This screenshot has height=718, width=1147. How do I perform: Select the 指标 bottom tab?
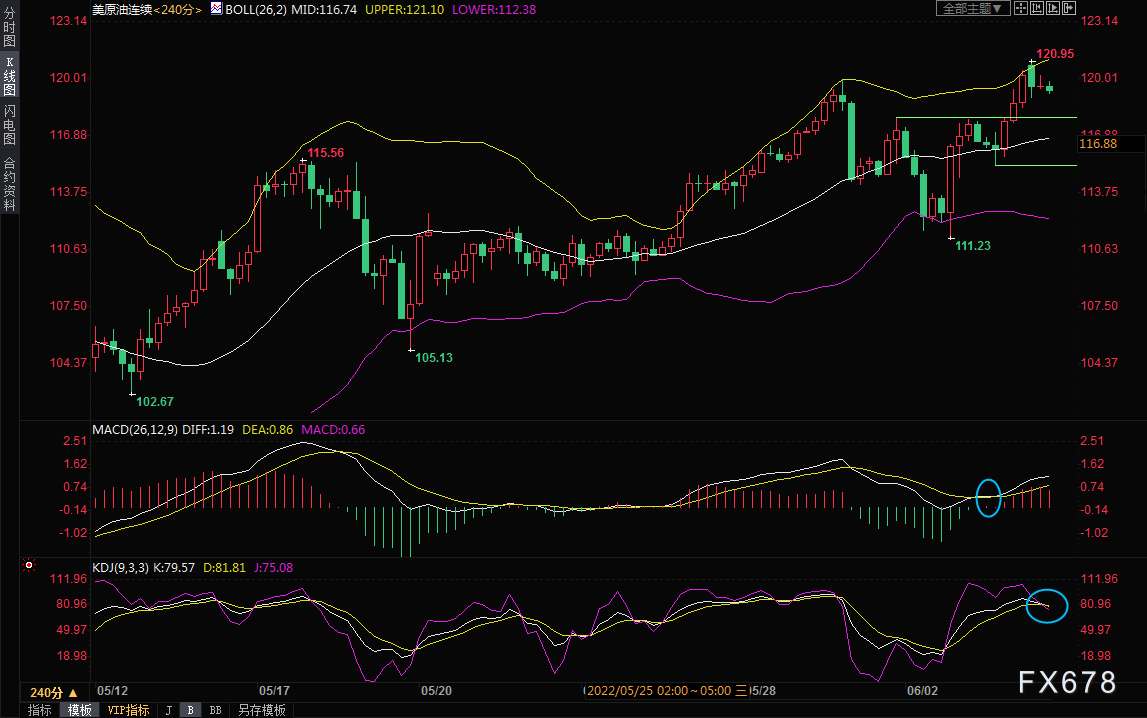click(x=40, y=710)
